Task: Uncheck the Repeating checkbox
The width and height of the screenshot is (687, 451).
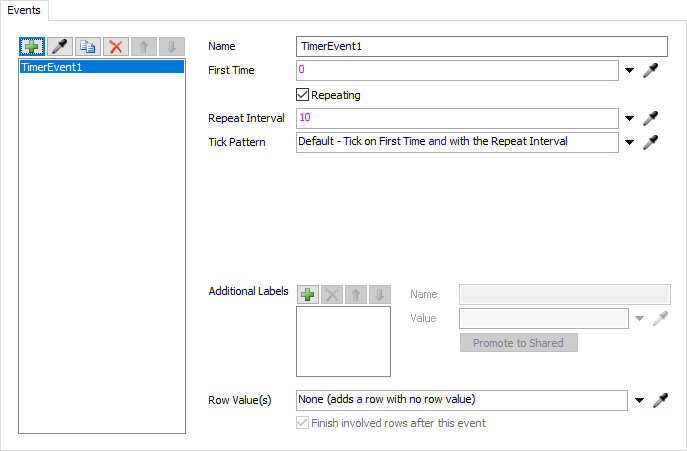Action: click(304, 95)
